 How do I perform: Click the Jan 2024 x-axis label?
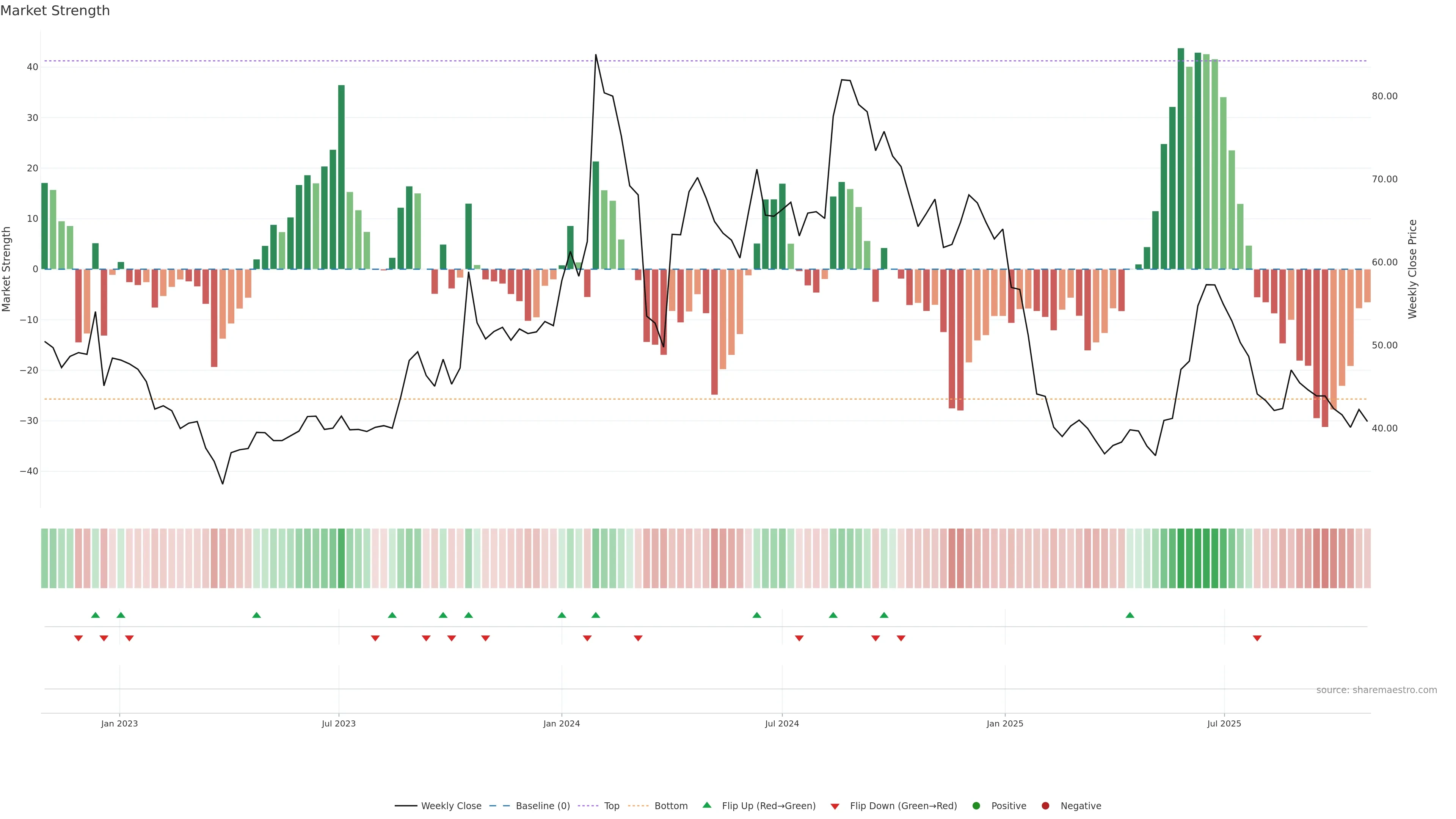pyautogui.click(x=561, y=723)
